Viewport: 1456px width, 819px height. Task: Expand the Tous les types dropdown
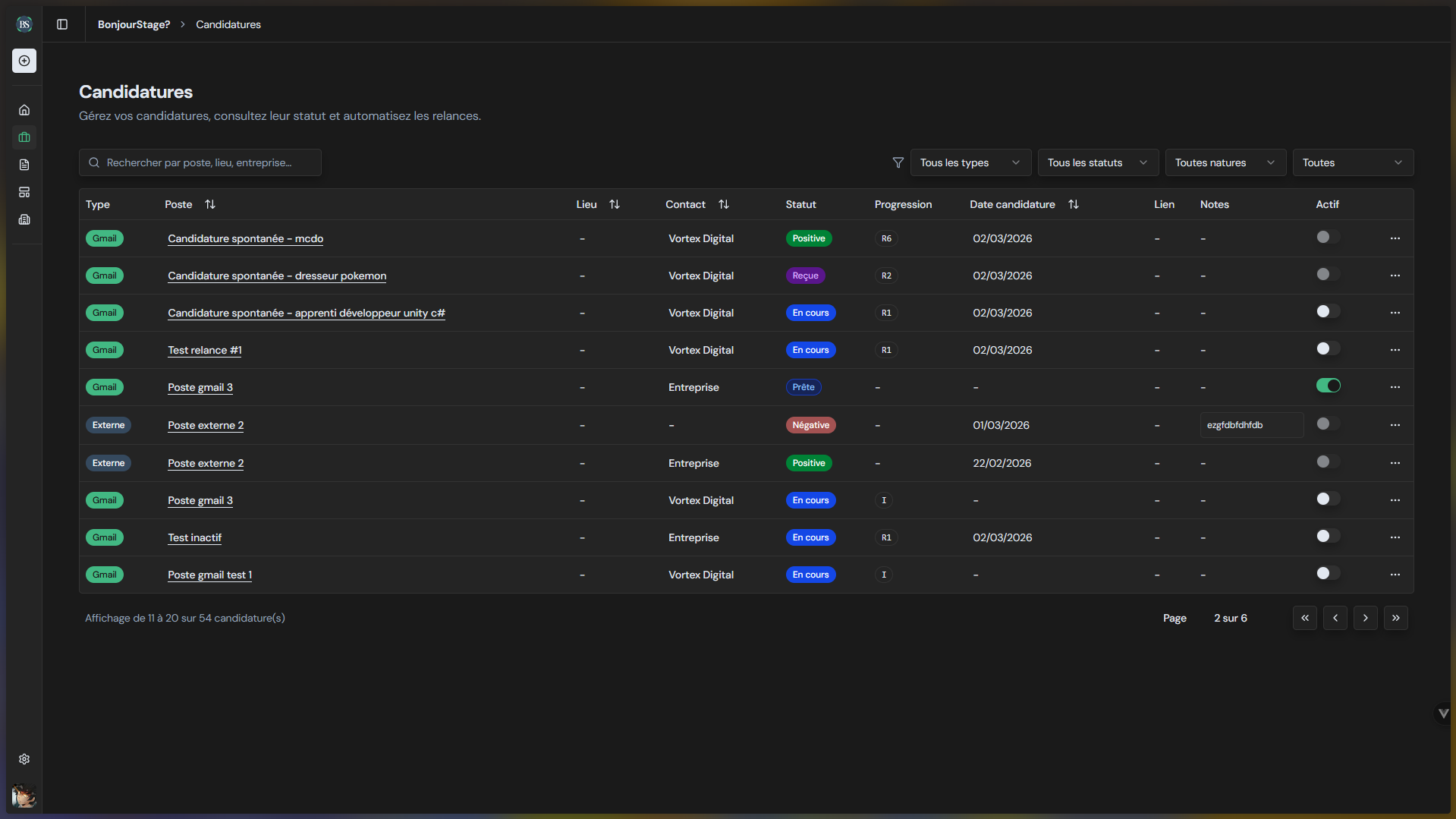pyautogui.click(x=970, y=162)
